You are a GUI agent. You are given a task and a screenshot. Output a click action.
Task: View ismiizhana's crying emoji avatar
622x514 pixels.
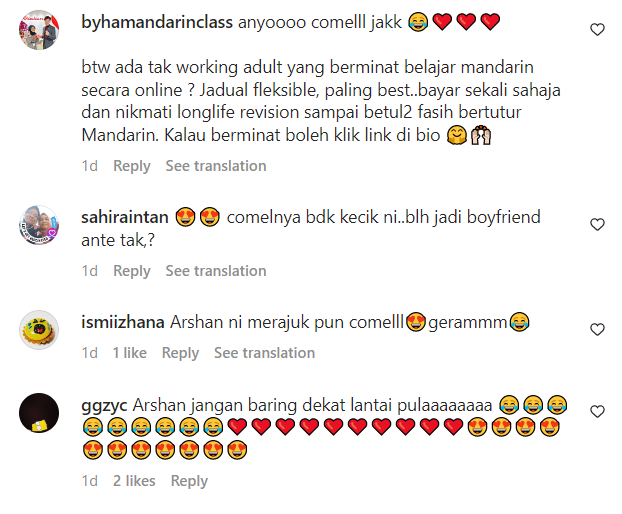[39, 330]
